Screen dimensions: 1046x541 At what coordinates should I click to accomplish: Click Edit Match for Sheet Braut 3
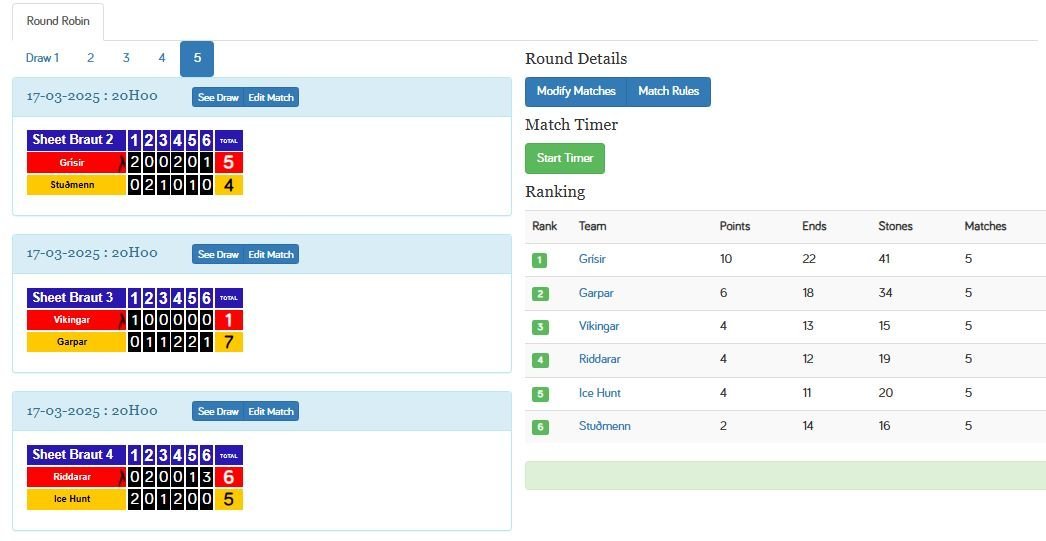(x=271, y=254)
